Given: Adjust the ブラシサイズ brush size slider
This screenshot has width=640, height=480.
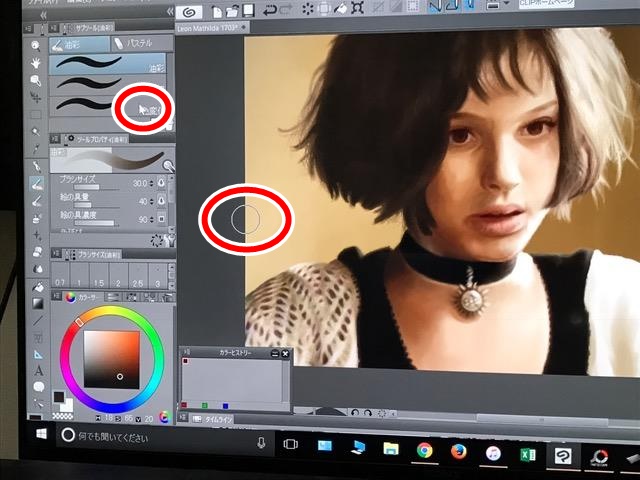Looking at the screenshot, I should (x=96, y=188).
